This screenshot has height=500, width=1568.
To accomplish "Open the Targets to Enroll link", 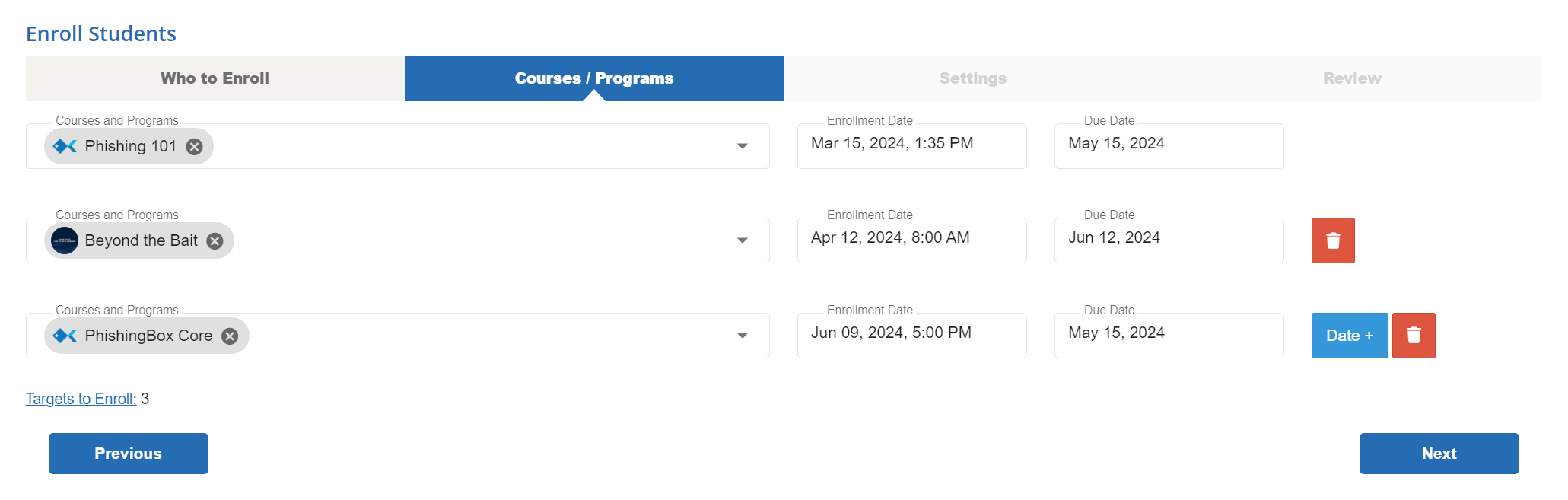I will [81, 399].
